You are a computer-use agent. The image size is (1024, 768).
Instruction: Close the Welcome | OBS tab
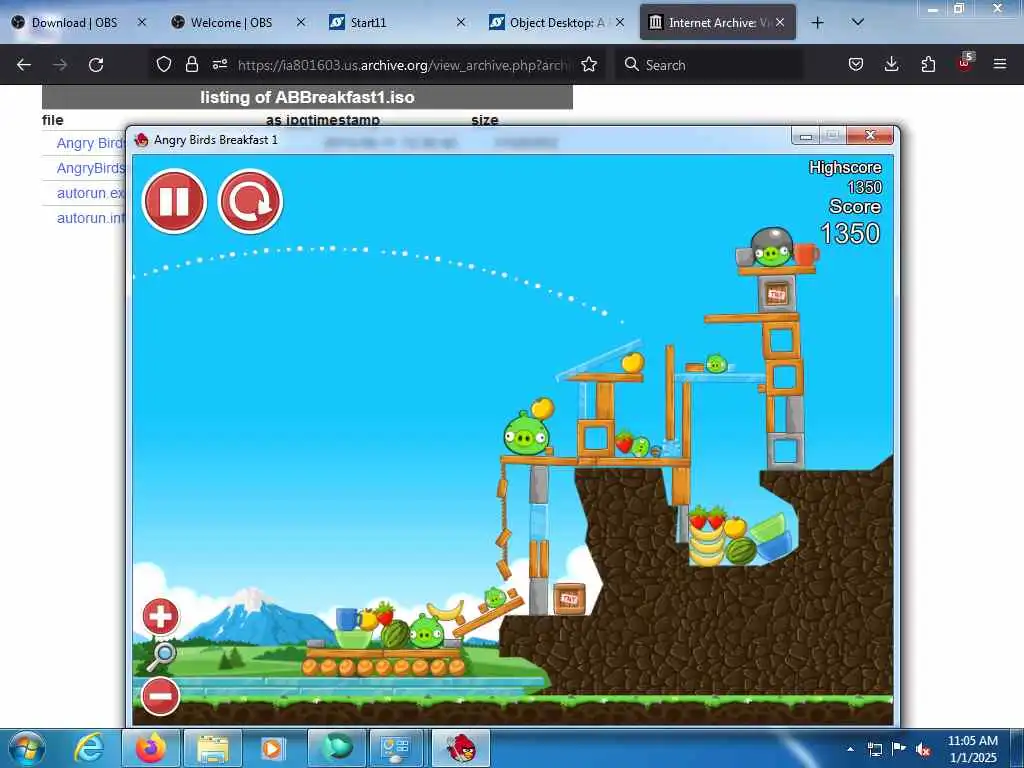tap(301, 23)
